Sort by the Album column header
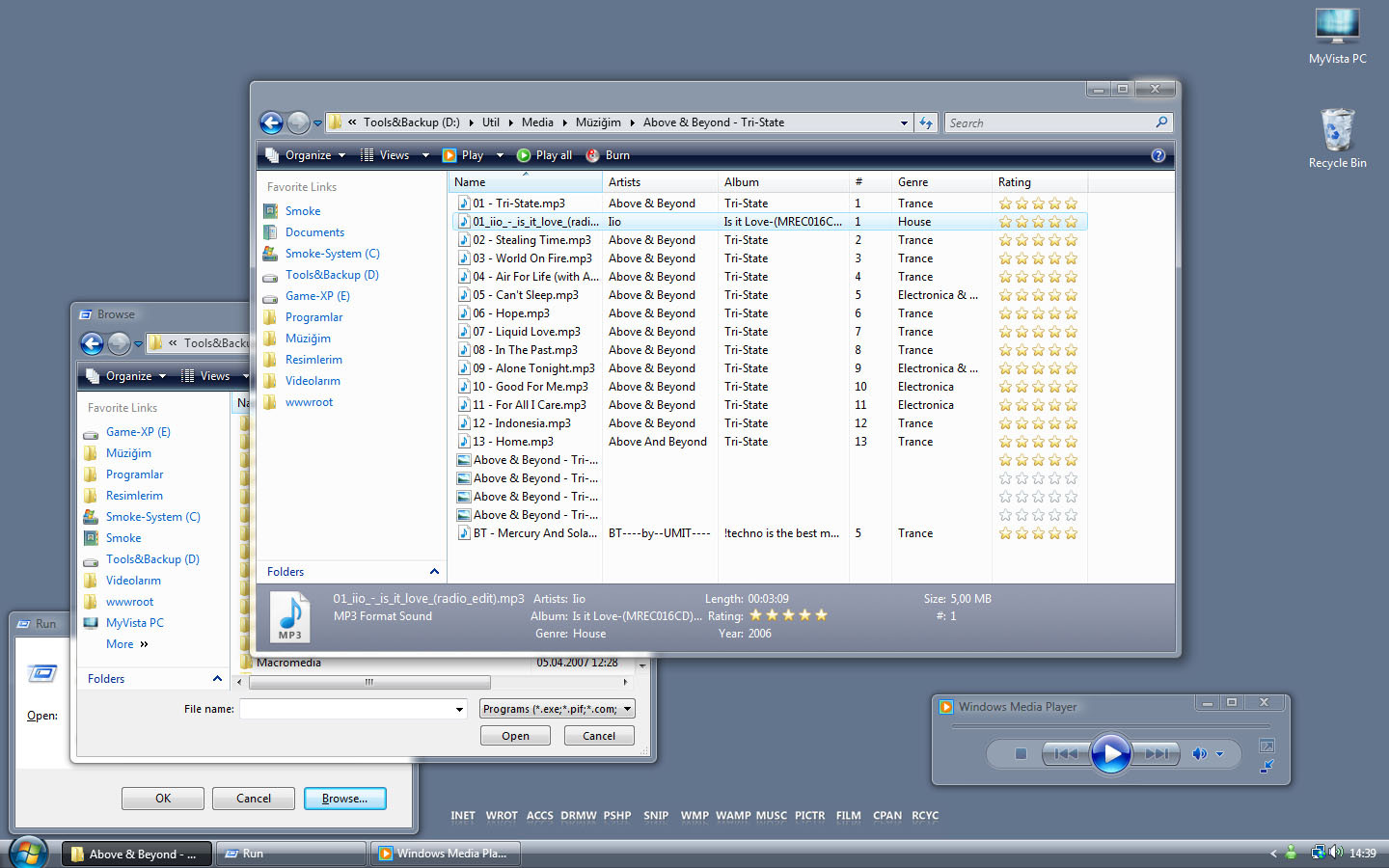This screenshot has width=1389, height=868. tap(782, 182)
